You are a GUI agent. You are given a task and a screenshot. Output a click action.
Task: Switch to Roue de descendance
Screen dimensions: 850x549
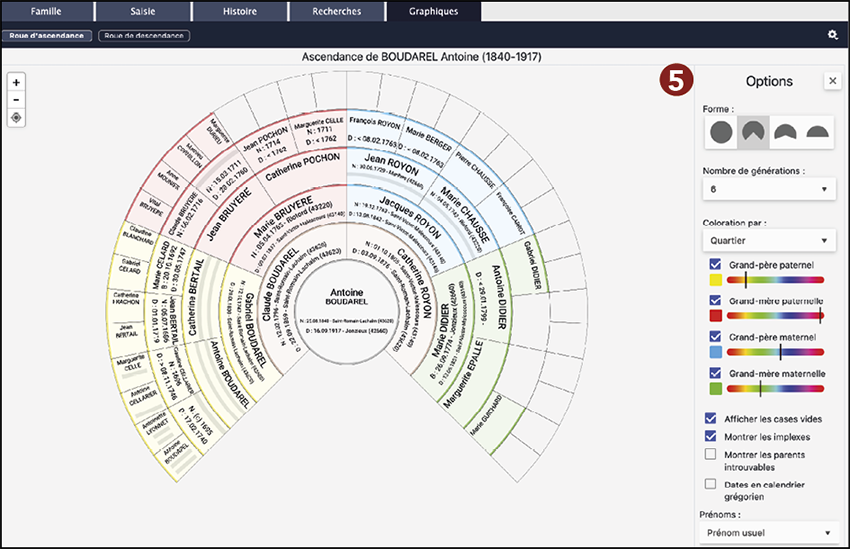click(144, 36)
